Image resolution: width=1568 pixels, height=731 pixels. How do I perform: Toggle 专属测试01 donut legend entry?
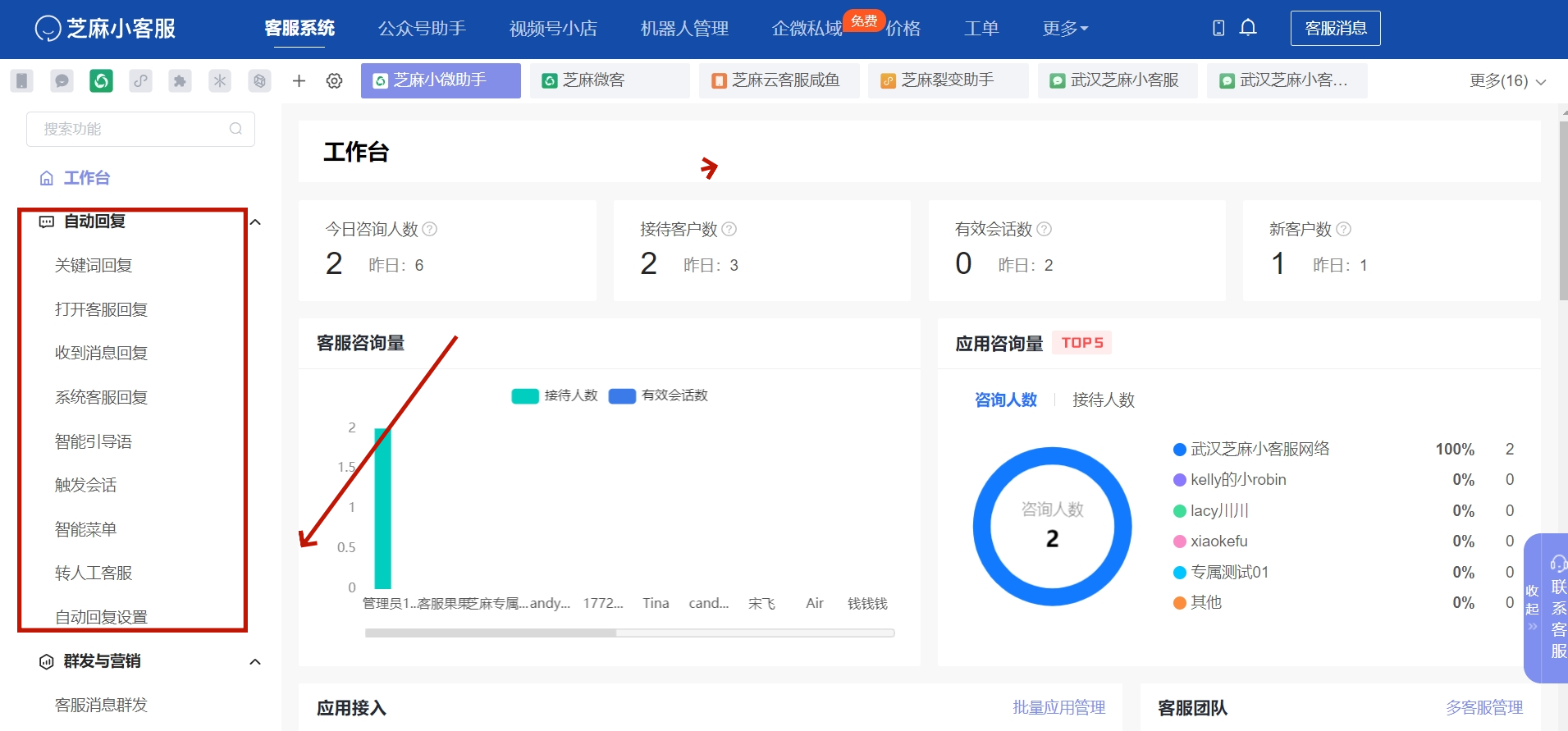(x=1221, y=572)
